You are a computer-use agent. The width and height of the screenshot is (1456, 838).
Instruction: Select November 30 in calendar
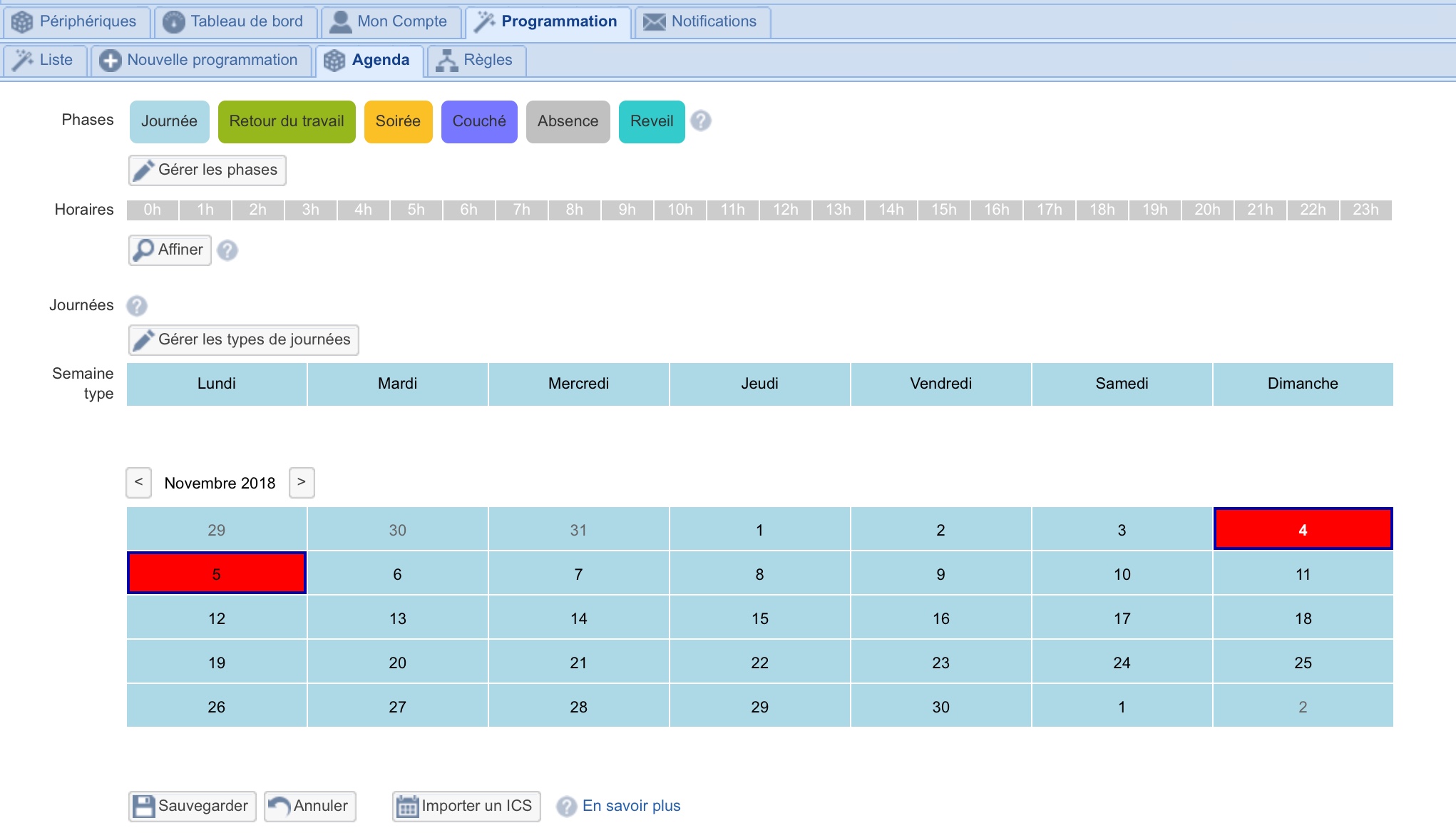941,706
